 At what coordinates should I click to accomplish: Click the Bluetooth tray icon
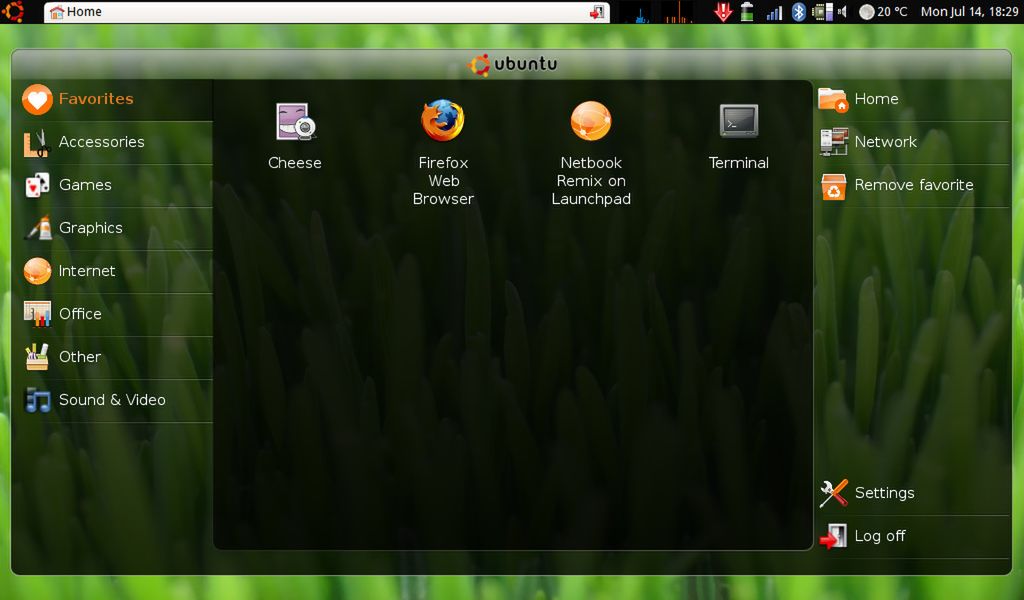[798, 12]
